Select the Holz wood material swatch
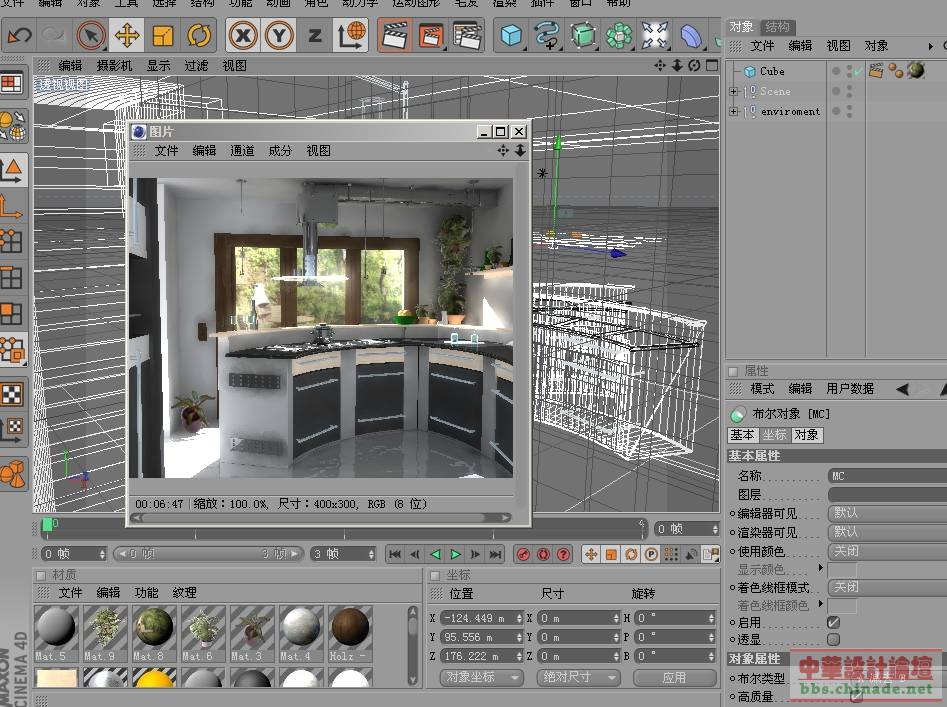This screenshot has width=947, height=707. click(349, 629)
